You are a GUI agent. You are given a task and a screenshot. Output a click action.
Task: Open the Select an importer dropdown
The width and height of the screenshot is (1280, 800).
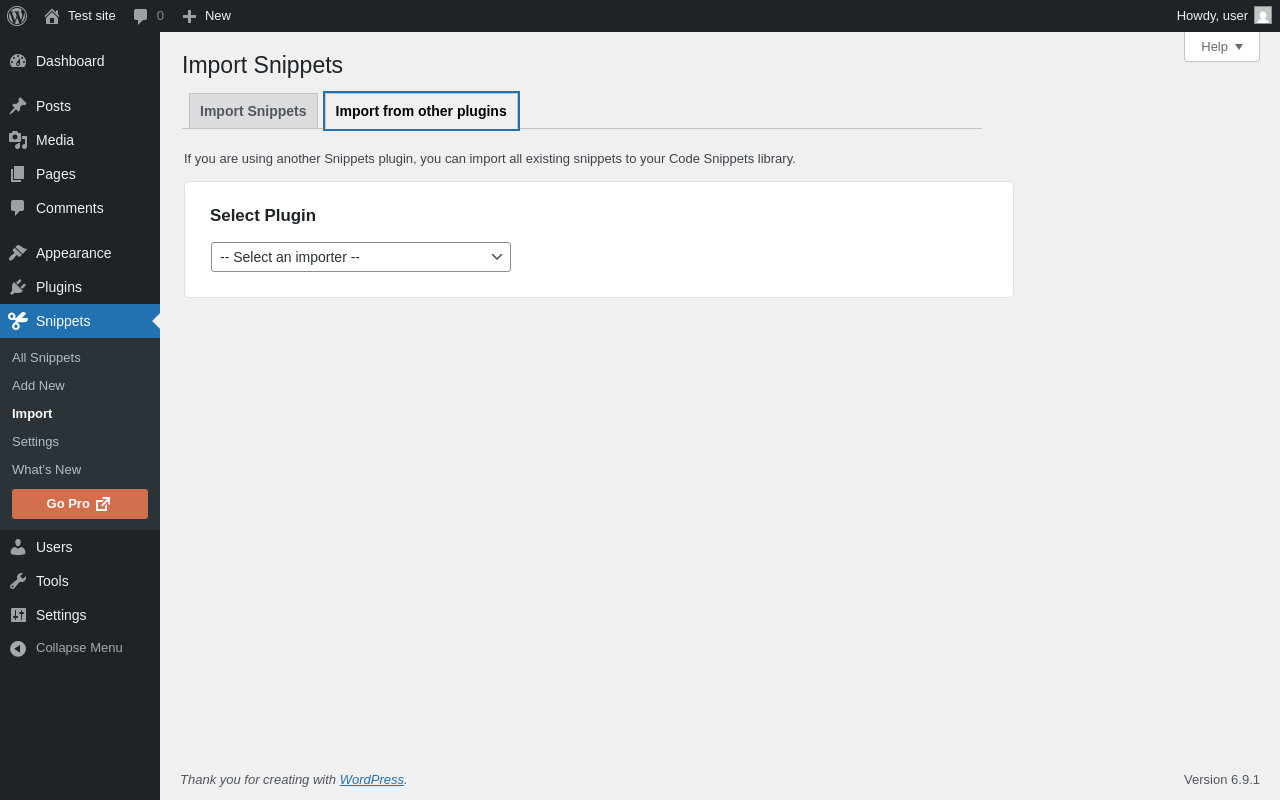[361, 257]
